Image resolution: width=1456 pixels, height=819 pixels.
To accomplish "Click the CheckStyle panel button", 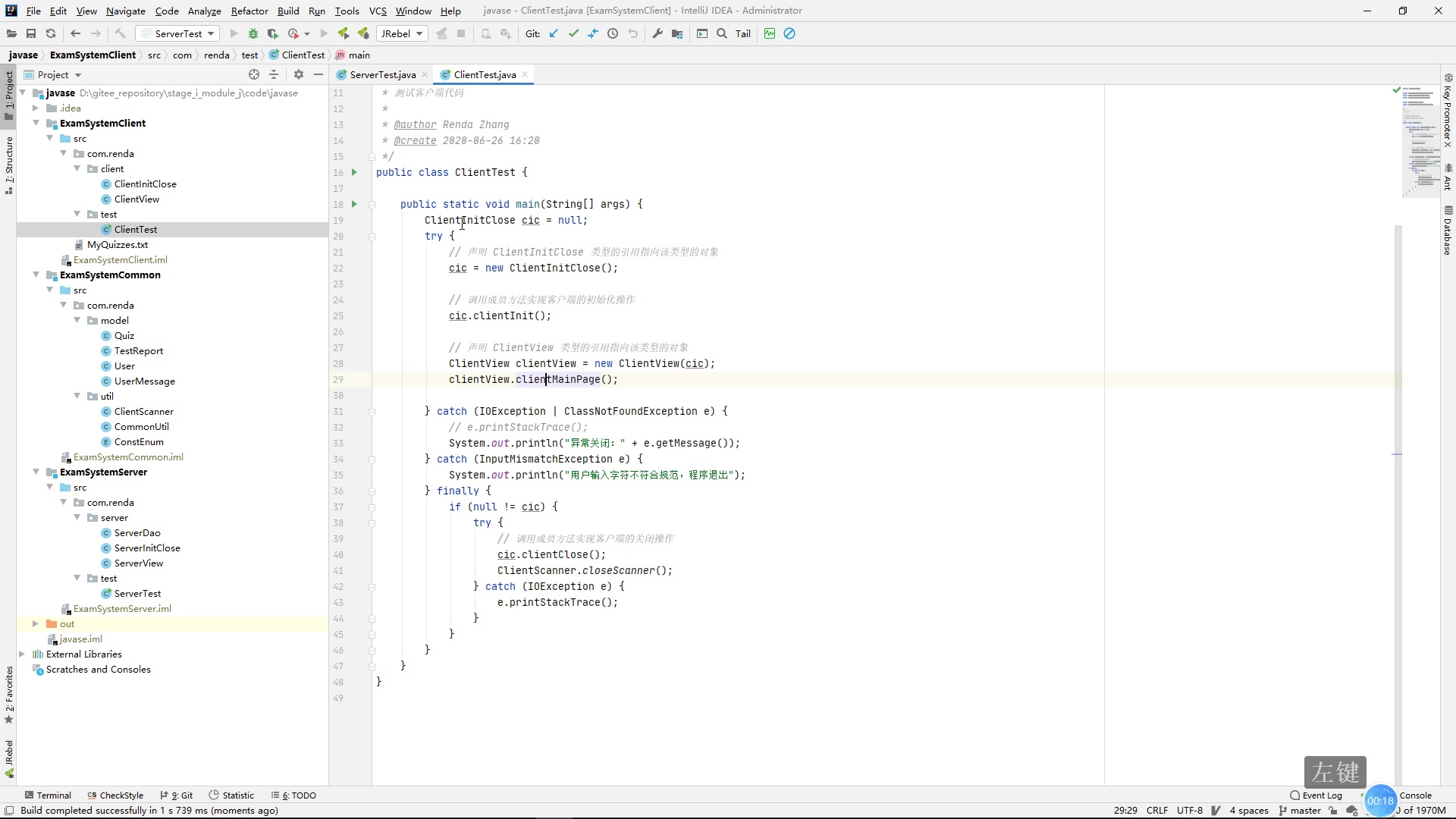I will point(121,794).
